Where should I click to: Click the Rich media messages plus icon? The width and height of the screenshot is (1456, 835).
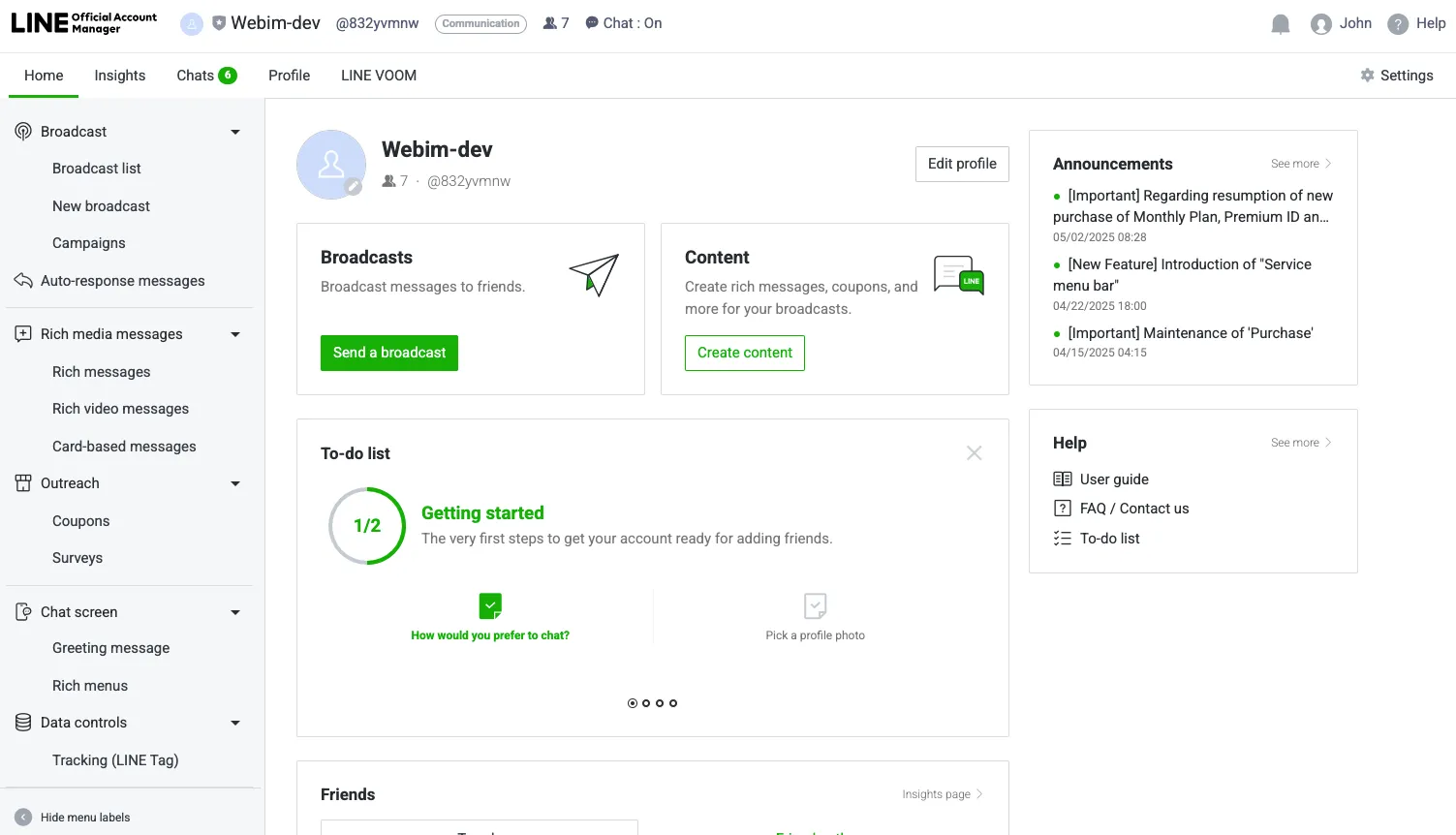click(23, 334)
